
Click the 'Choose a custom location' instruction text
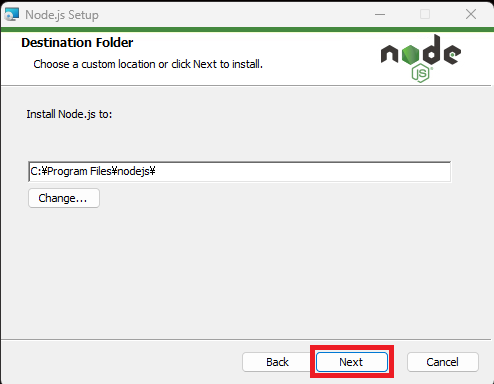[x=148, y=64]
